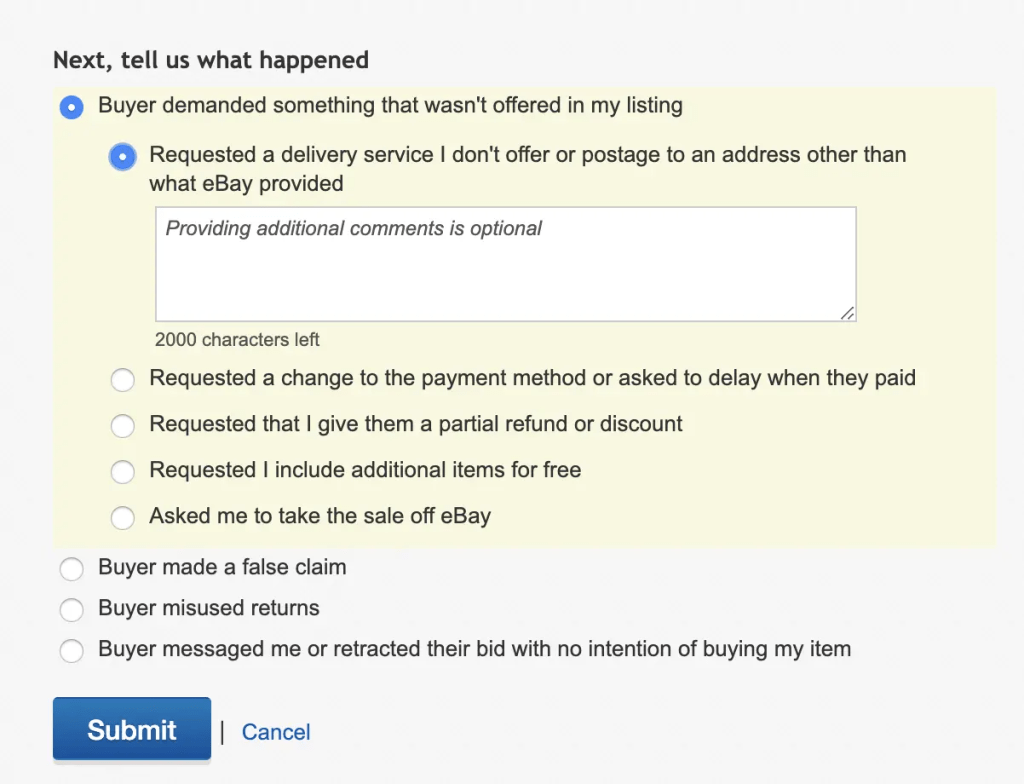
Task: Select 'Asked me to take the sale off eBay' radio button
Action: pyautogui.click(x=122, y=518)
